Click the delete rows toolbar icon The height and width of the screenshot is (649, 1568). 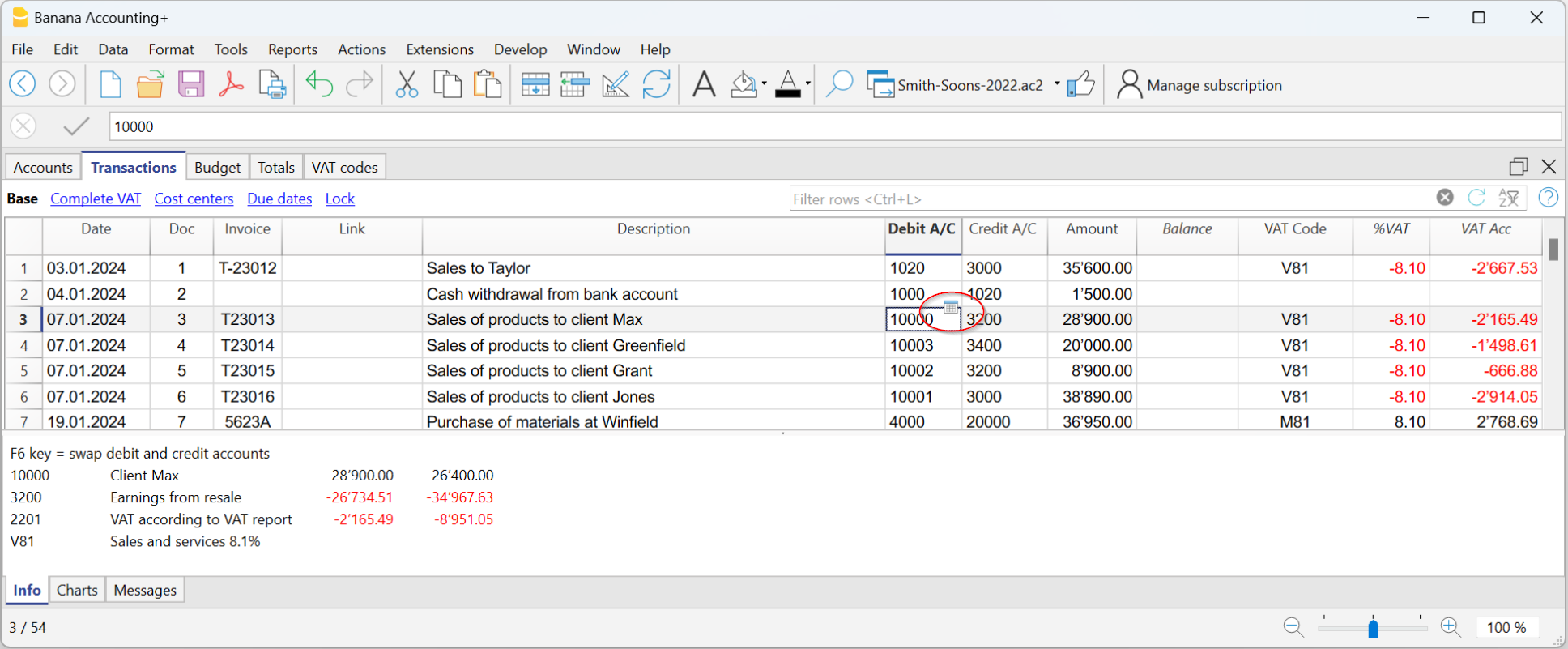575,83
